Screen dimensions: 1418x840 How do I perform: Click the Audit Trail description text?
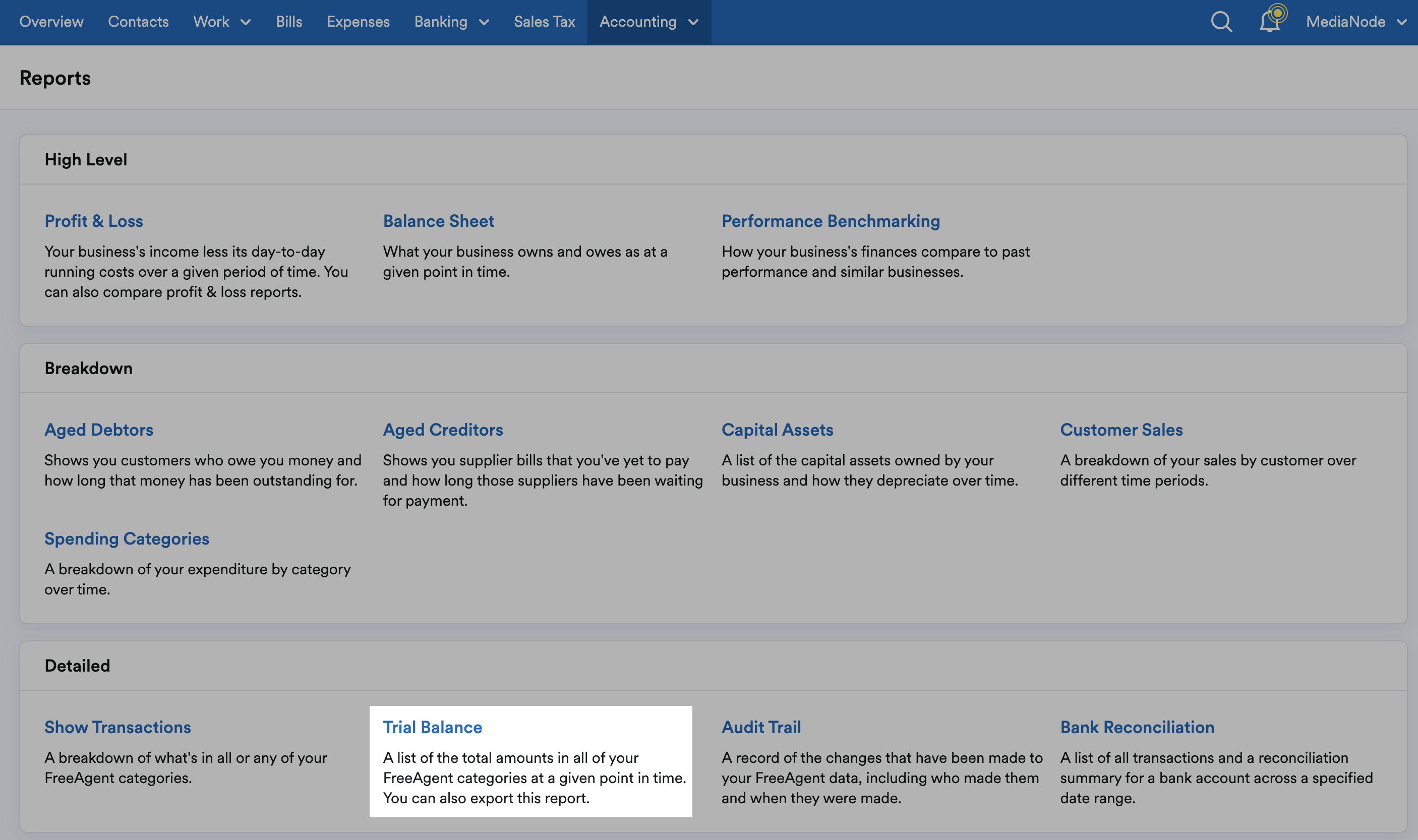click(x=882, y=778)
